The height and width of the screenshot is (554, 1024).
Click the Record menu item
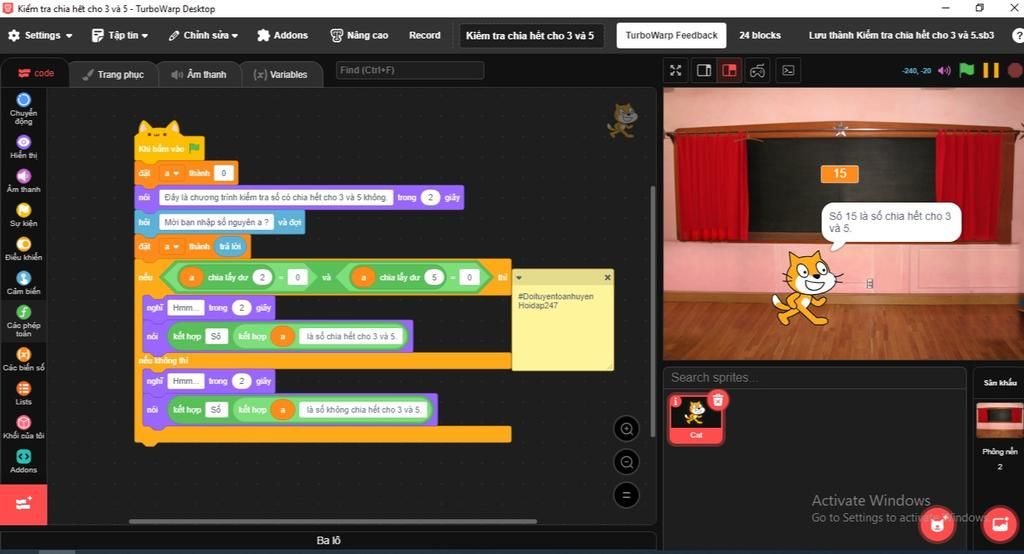click(x=424, y=35)
